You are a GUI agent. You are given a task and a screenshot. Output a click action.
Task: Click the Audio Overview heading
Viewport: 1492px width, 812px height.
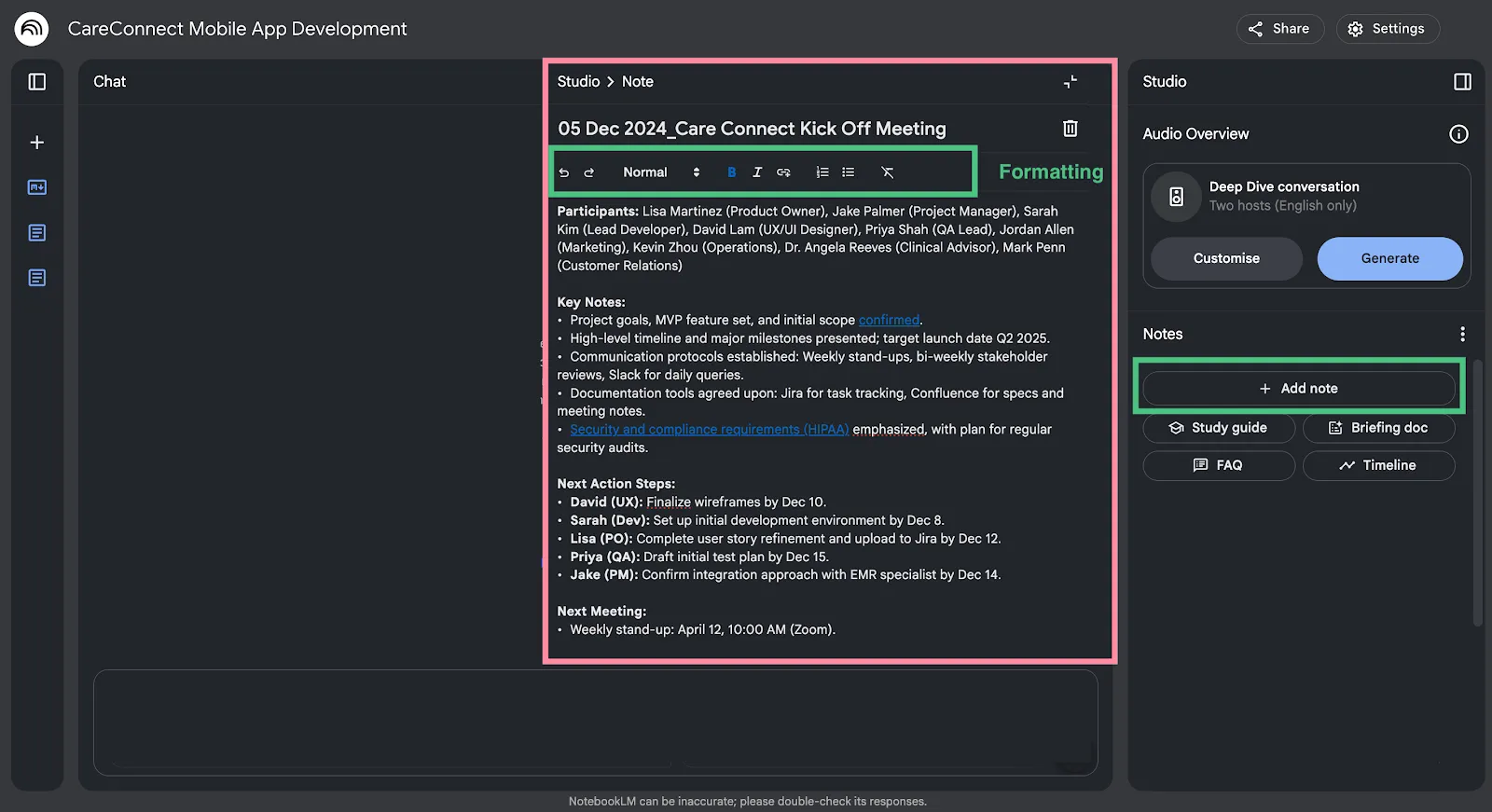[x=1195, y=134]
